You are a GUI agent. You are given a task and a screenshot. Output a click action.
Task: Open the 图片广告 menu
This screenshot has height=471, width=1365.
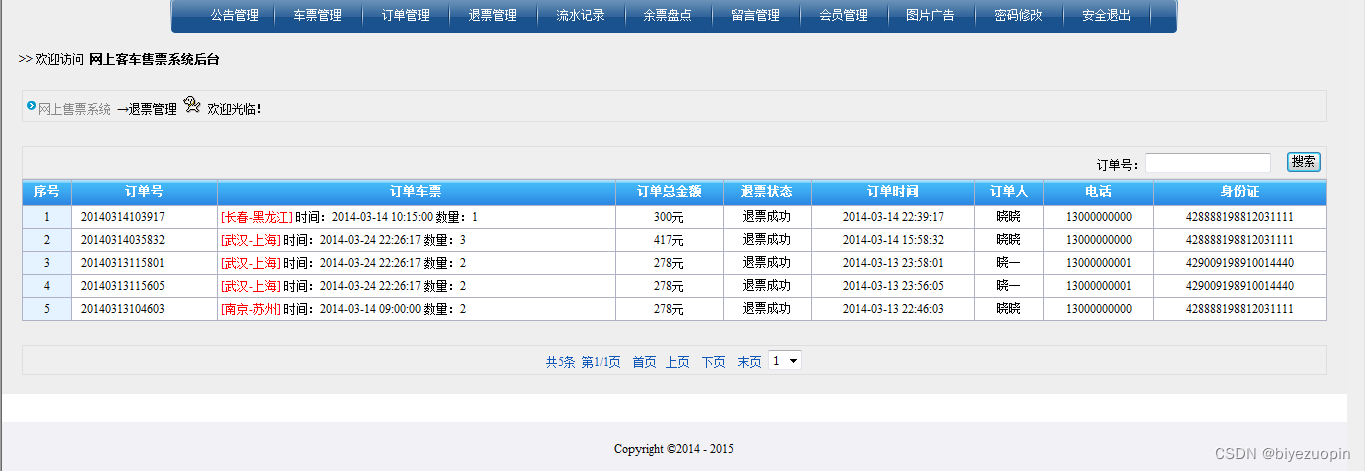(x=930, y=16)
